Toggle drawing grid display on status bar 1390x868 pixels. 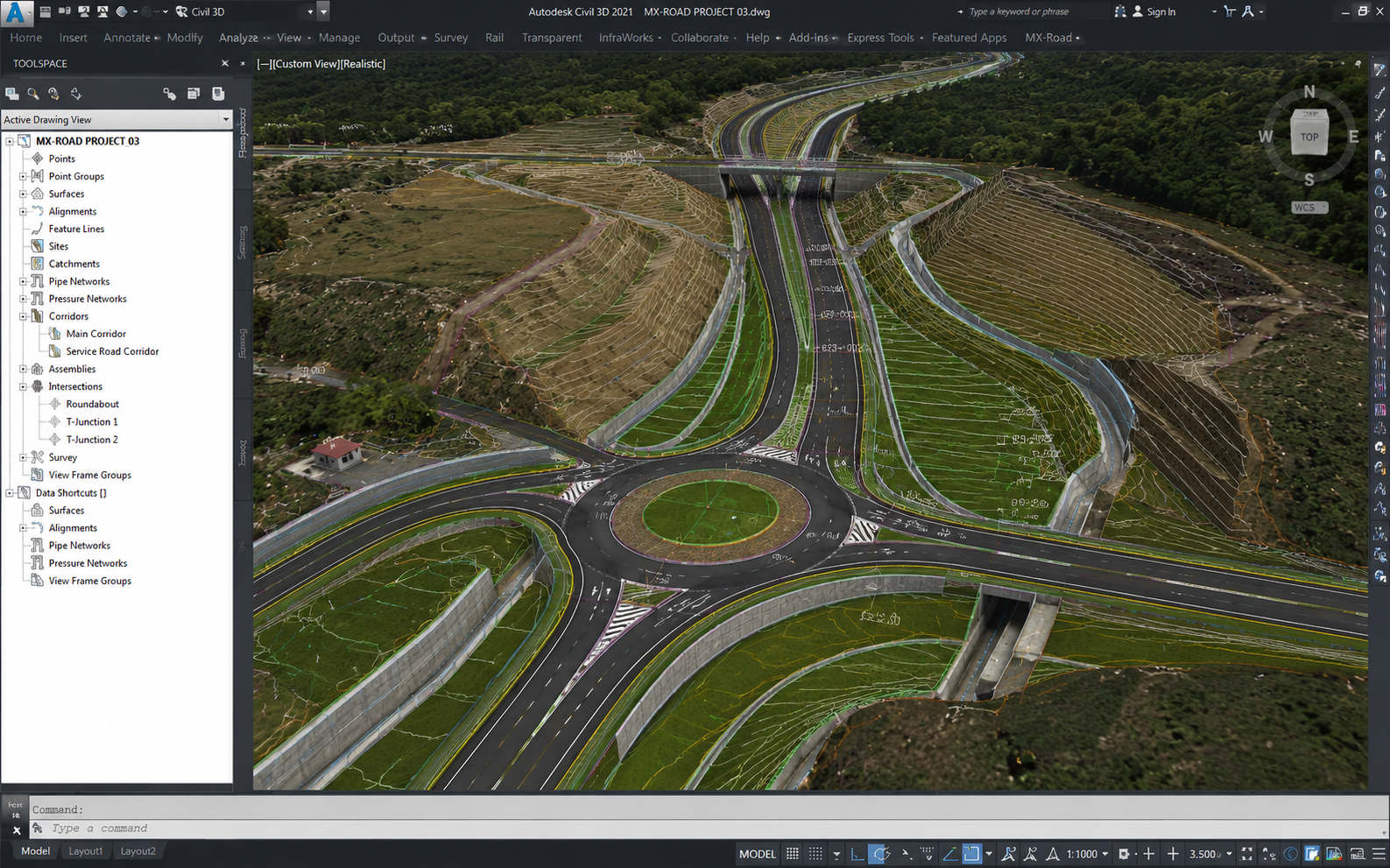(793, 854)
